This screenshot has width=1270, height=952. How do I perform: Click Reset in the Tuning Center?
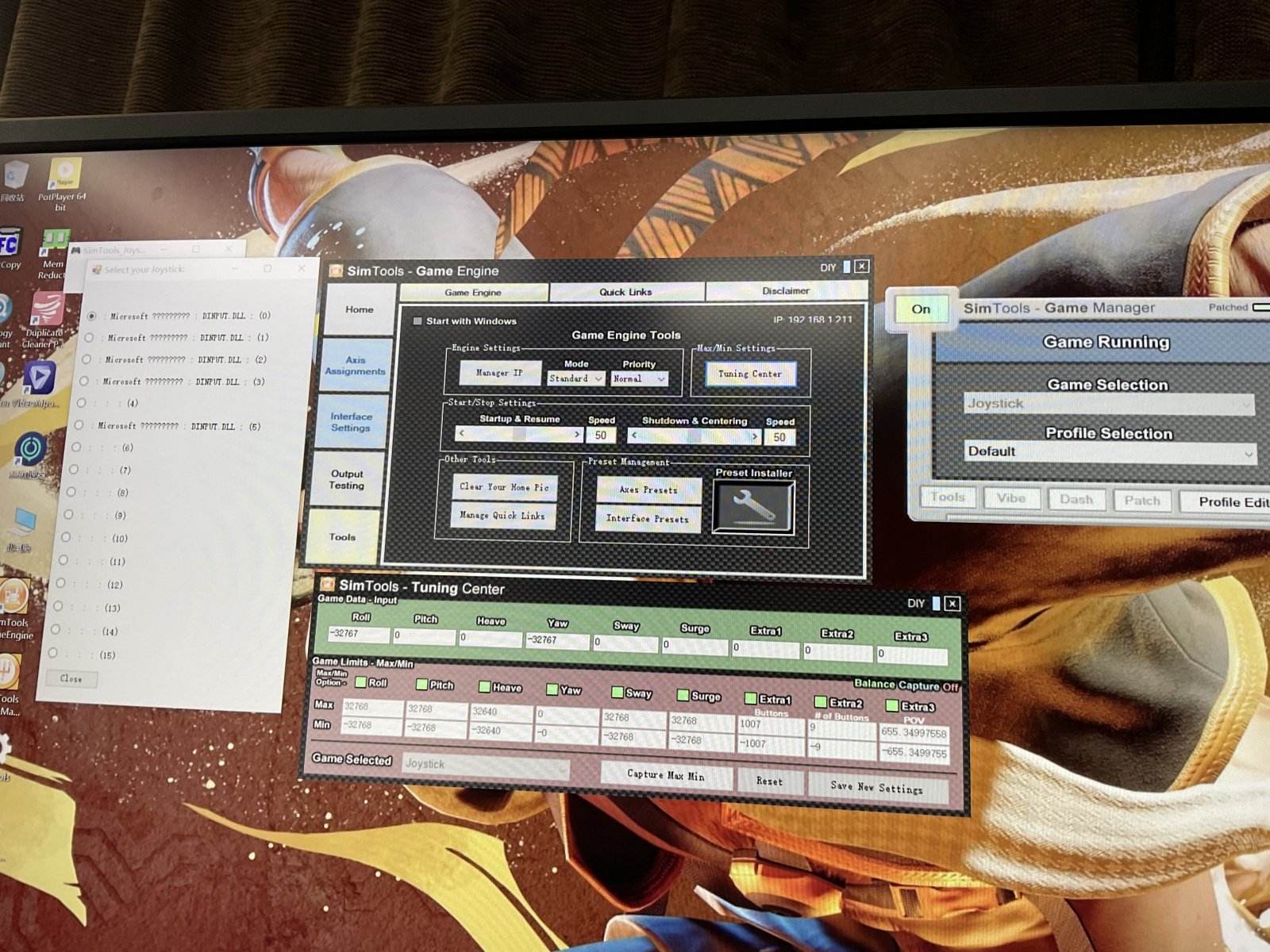coord(769,781)
